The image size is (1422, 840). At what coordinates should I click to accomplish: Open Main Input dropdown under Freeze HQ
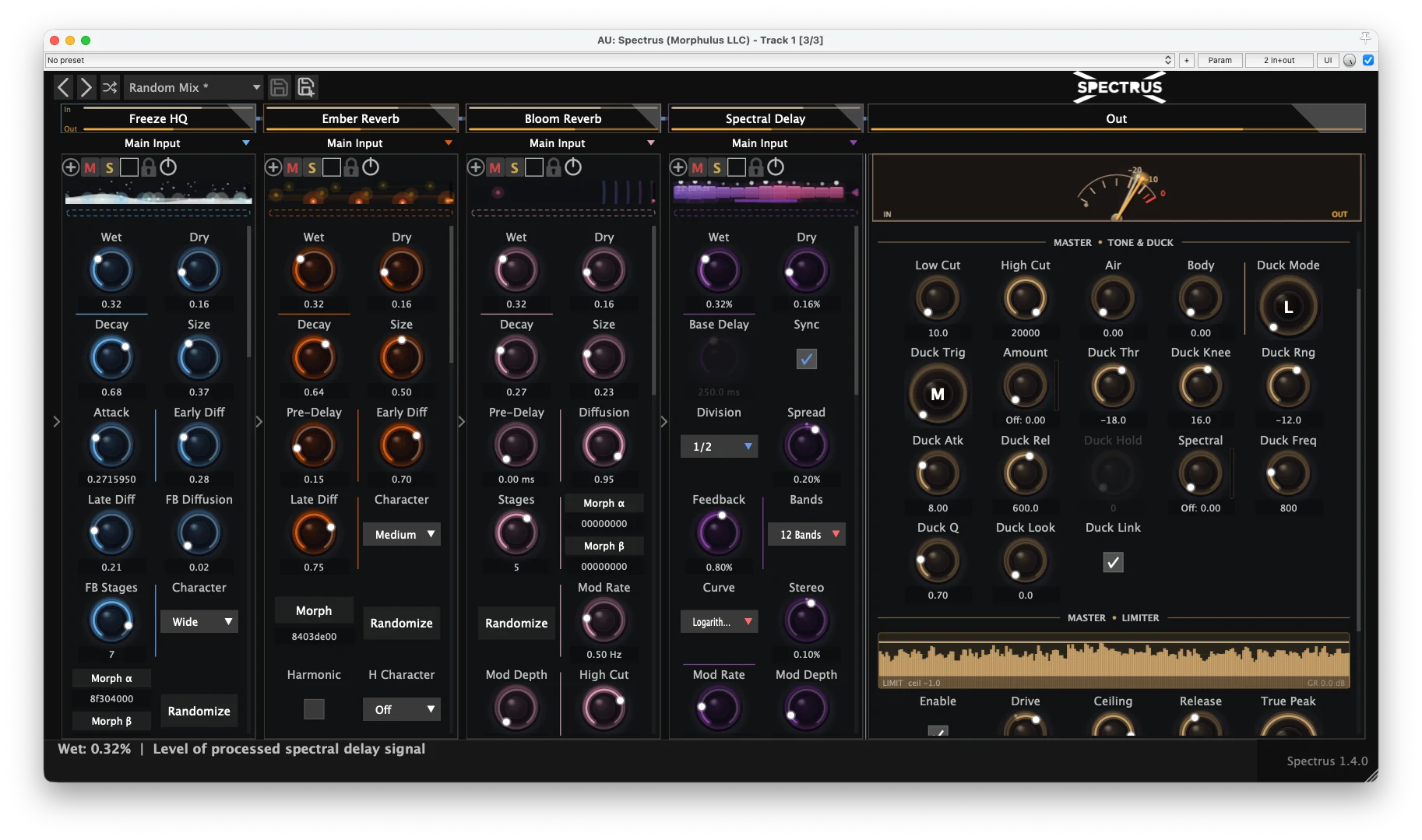point(159,143)
